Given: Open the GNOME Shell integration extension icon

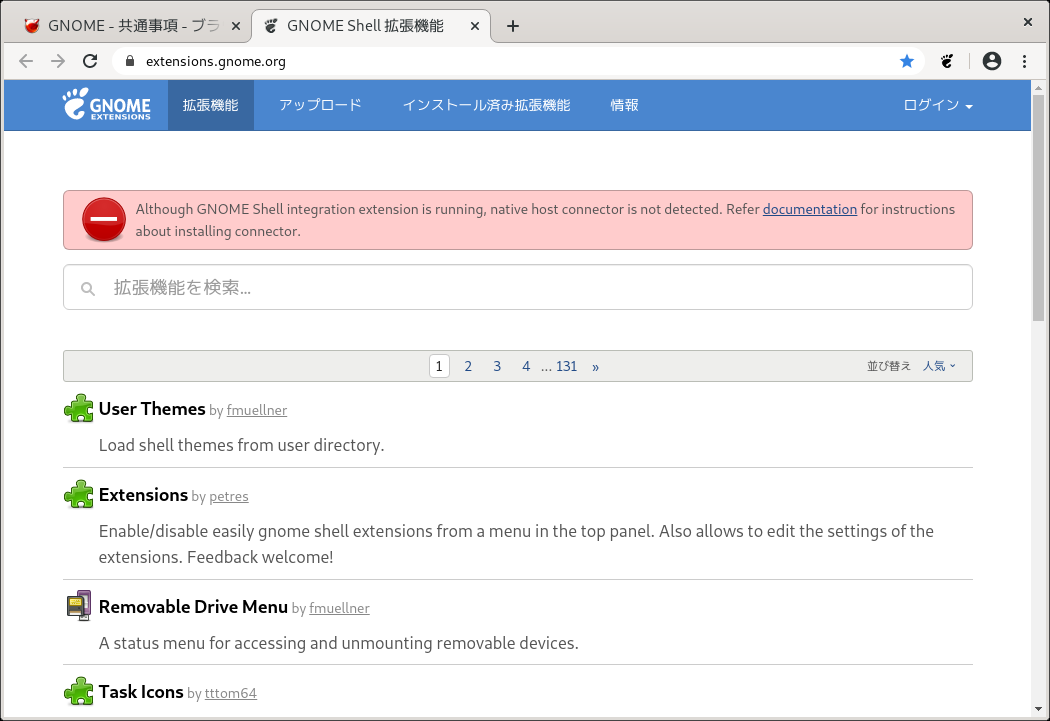Looking at the screenshot, I should point(947,62).
